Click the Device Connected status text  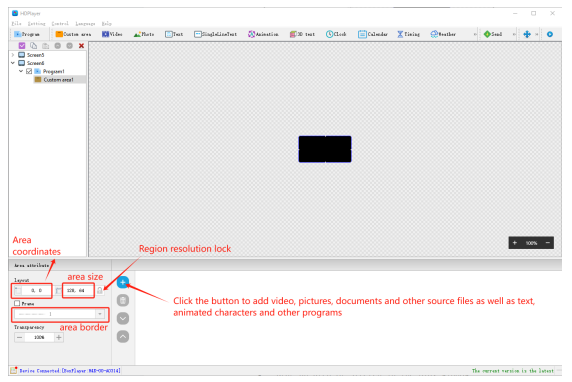coord(70,371)
